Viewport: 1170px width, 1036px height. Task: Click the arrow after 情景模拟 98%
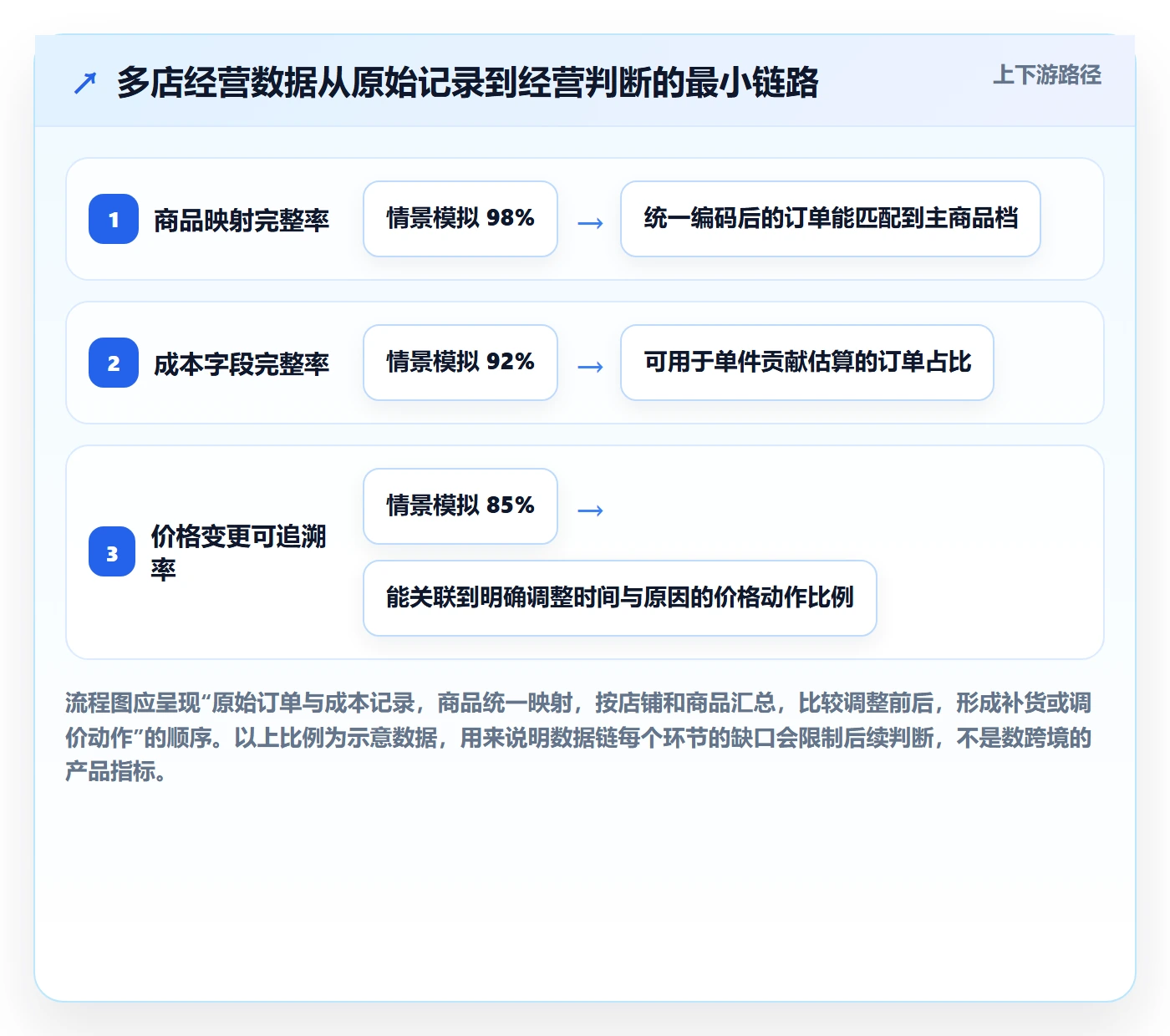tap(590, 223)
